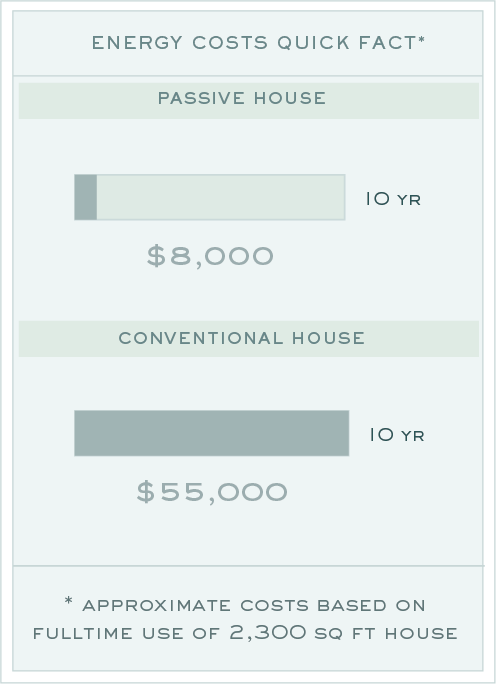Screen dimensions: 496x684
Task: Click the word ENERGY in the title
Action: pyautogui.click(x=137, y=43)
